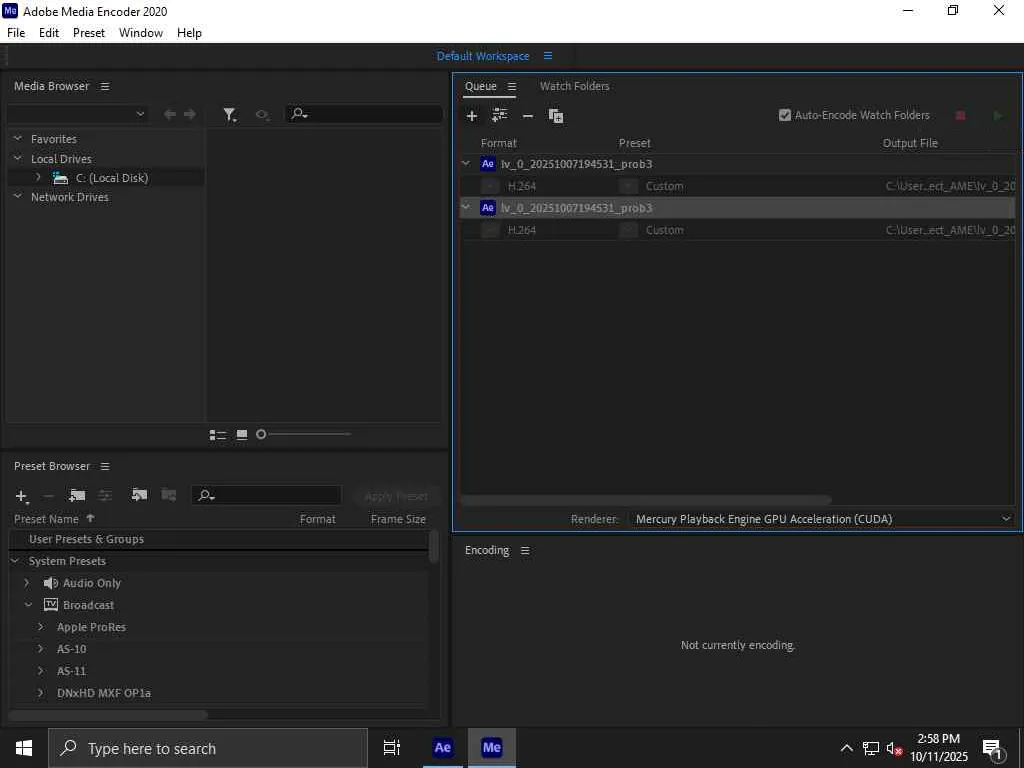1024x768 pixels.
Task: Sort by Preset Name column header
Action: coord(46,519)
